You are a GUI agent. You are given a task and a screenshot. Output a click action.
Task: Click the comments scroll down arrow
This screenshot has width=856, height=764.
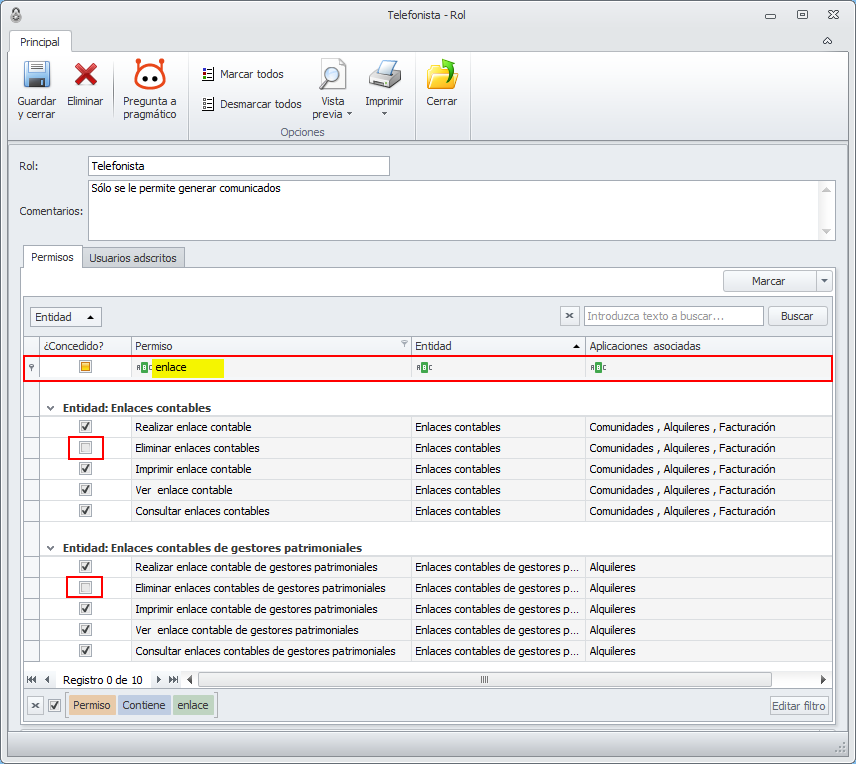coord(827,232)
